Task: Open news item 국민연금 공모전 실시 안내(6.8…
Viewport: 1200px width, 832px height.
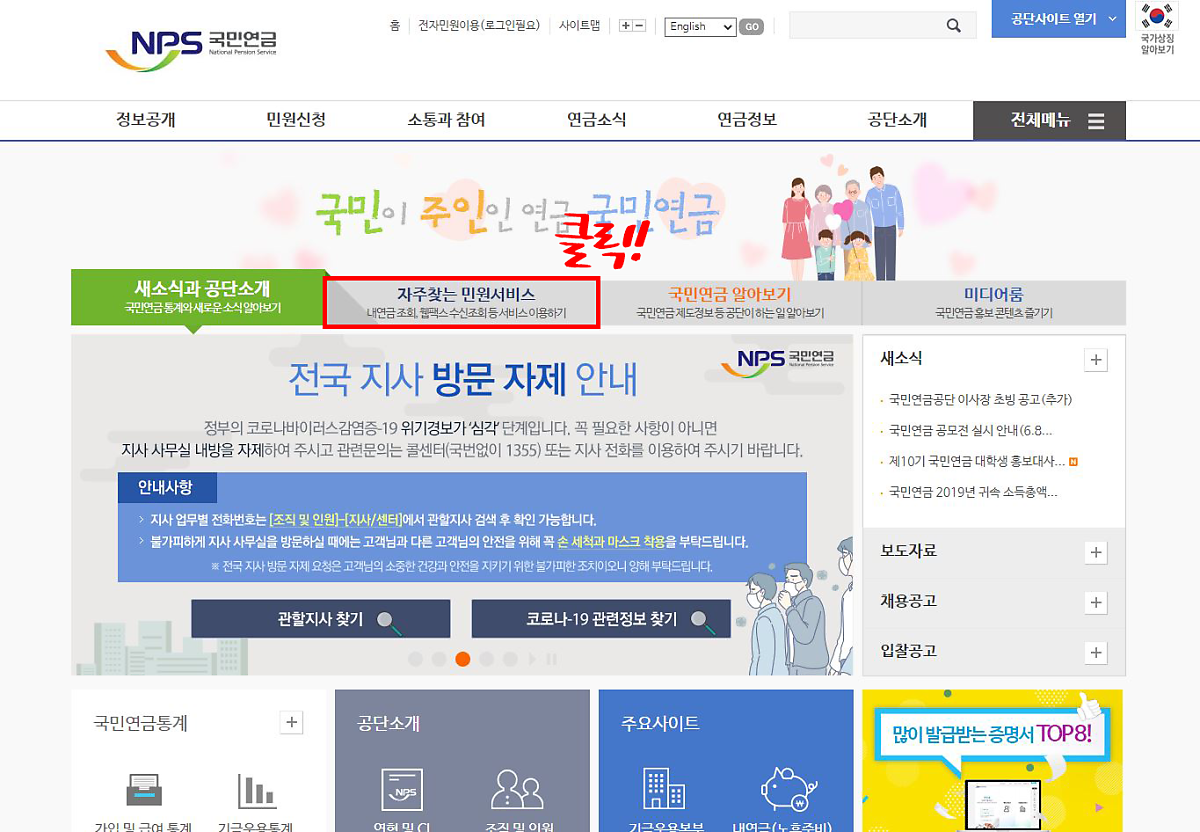Action: click(970, 431)
